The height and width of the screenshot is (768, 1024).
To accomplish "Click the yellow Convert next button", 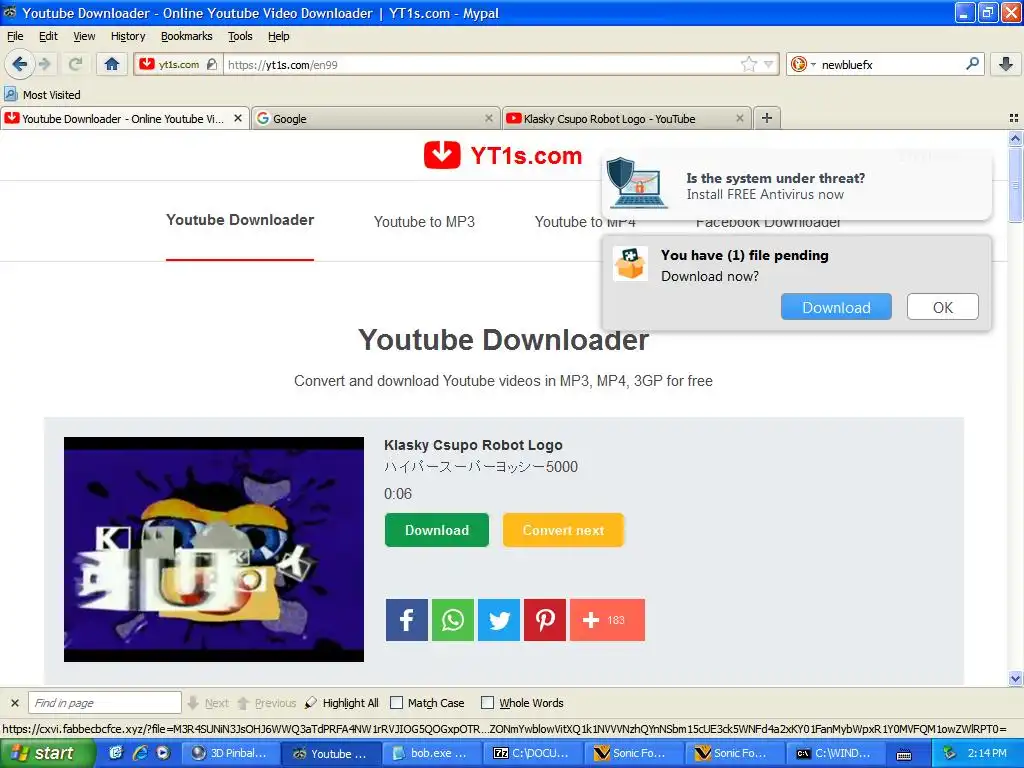I will 563,530.
